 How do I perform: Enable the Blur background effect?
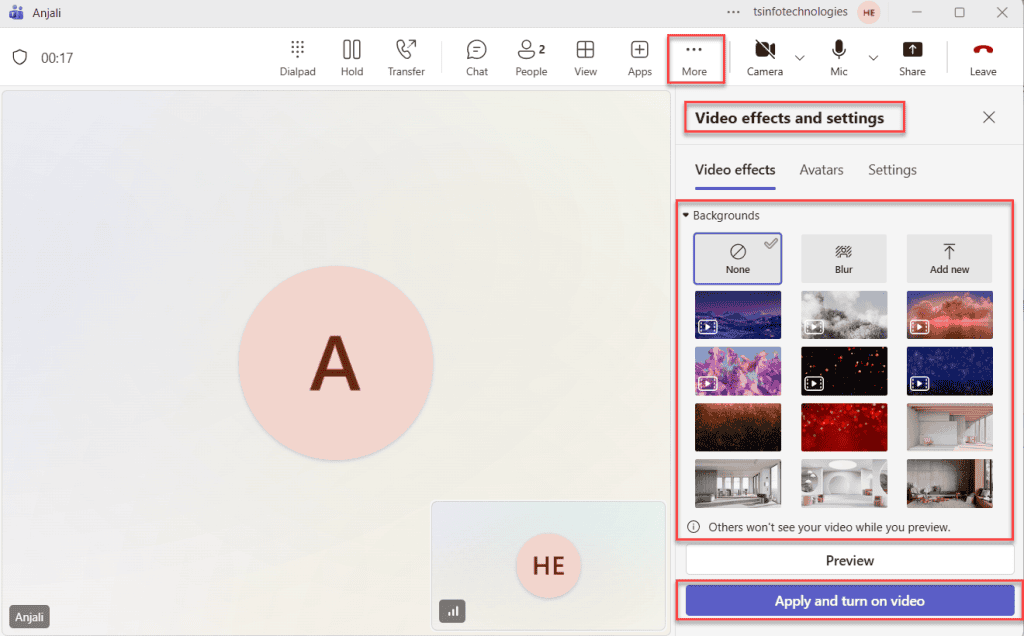tap(843, 258)
